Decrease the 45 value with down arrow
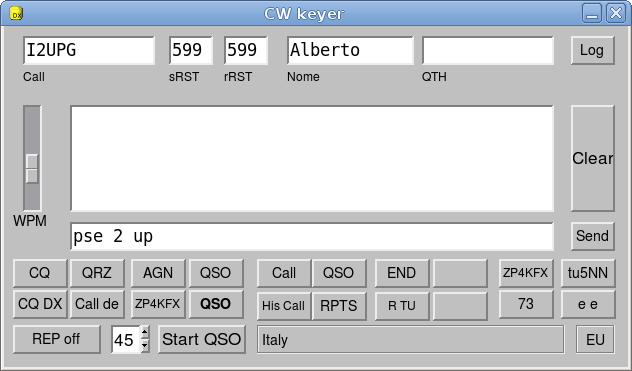The width and height of the screenshot is (632, 371). pos(144,346)
